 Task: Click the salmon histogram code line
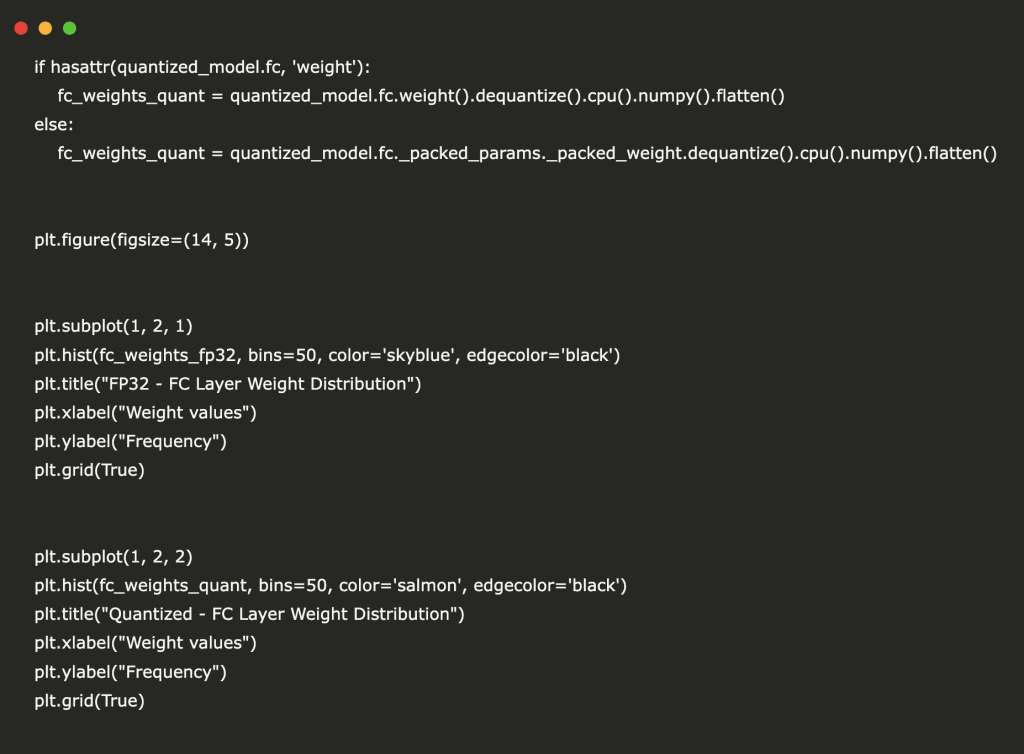[330, 586]
